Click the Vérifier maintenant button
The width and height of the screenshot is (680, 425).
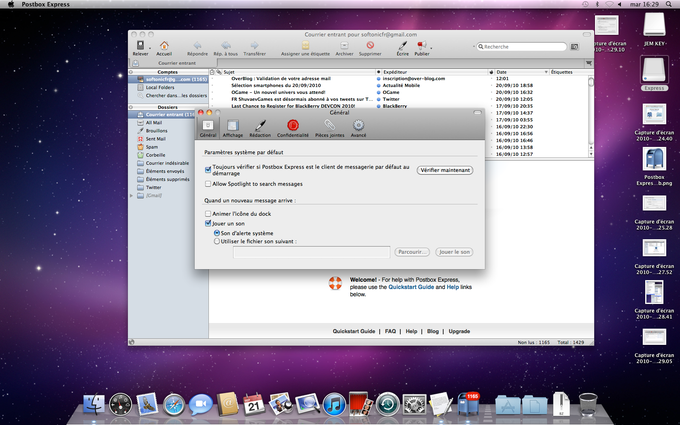tap(445, 170)
